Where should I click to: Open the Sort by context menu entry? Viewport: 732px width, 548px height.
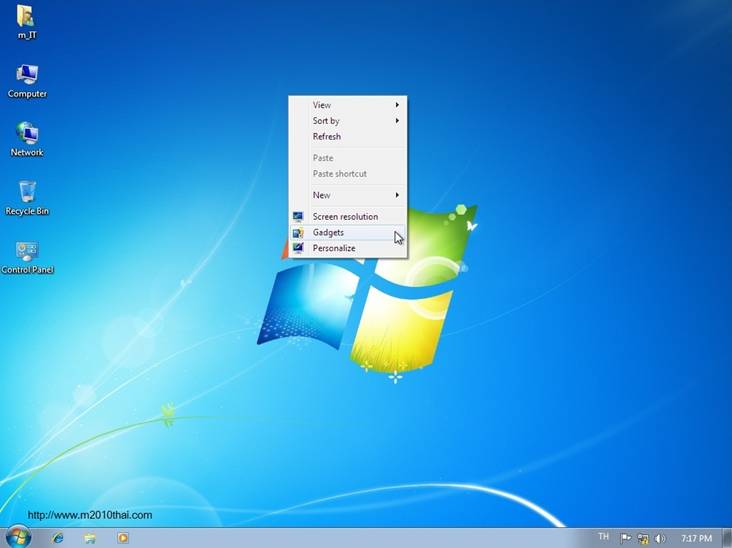tap(348, 121)
